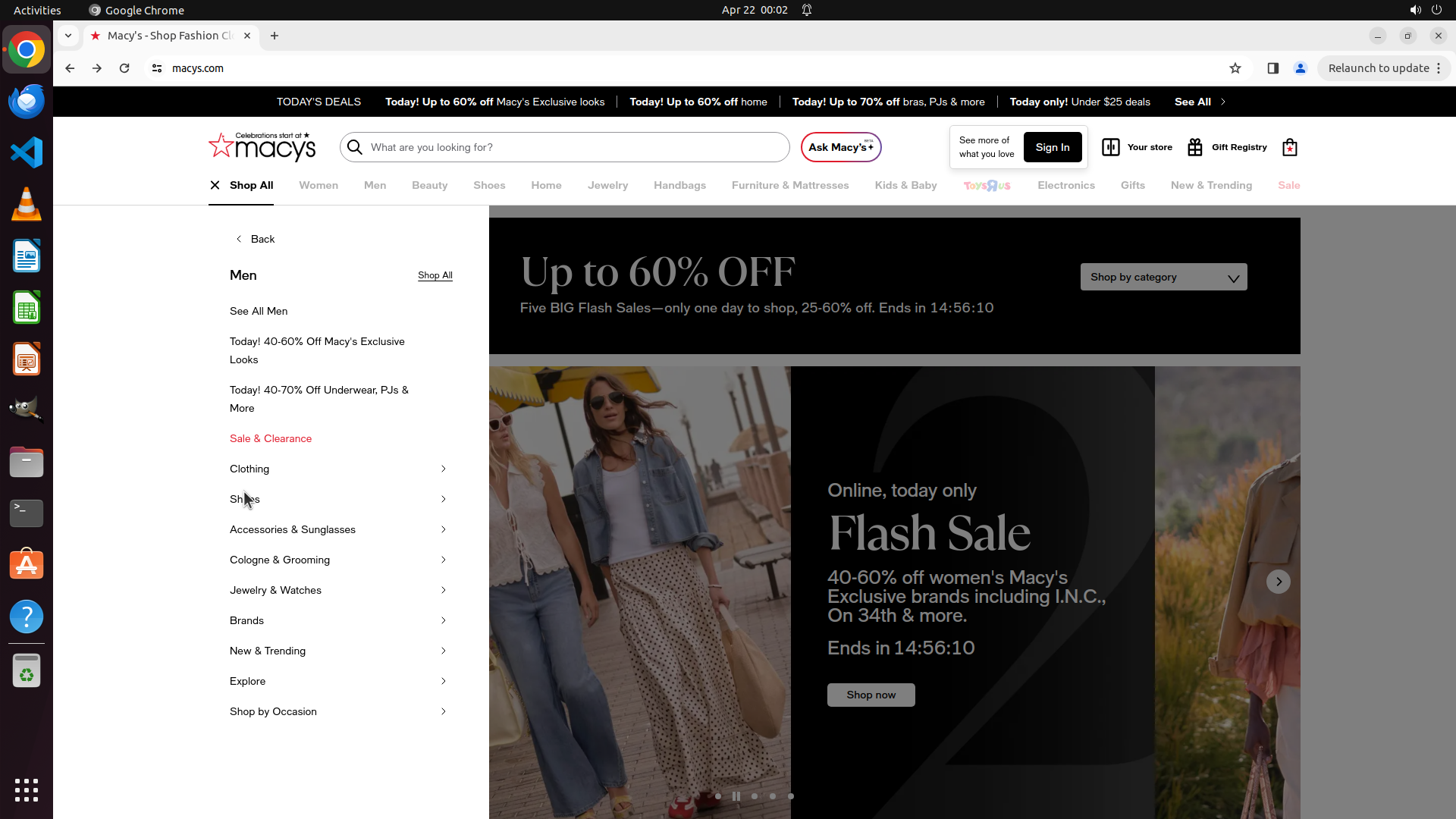Open the Gift Registry icon
The width and height of the screenshot is (1456, 819).
point(1195,147)
